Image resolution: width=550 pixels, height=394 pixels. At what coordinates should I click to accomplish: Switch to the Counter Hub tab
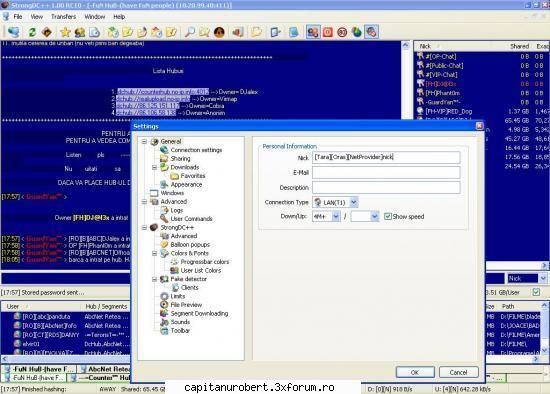coord(100,378)
